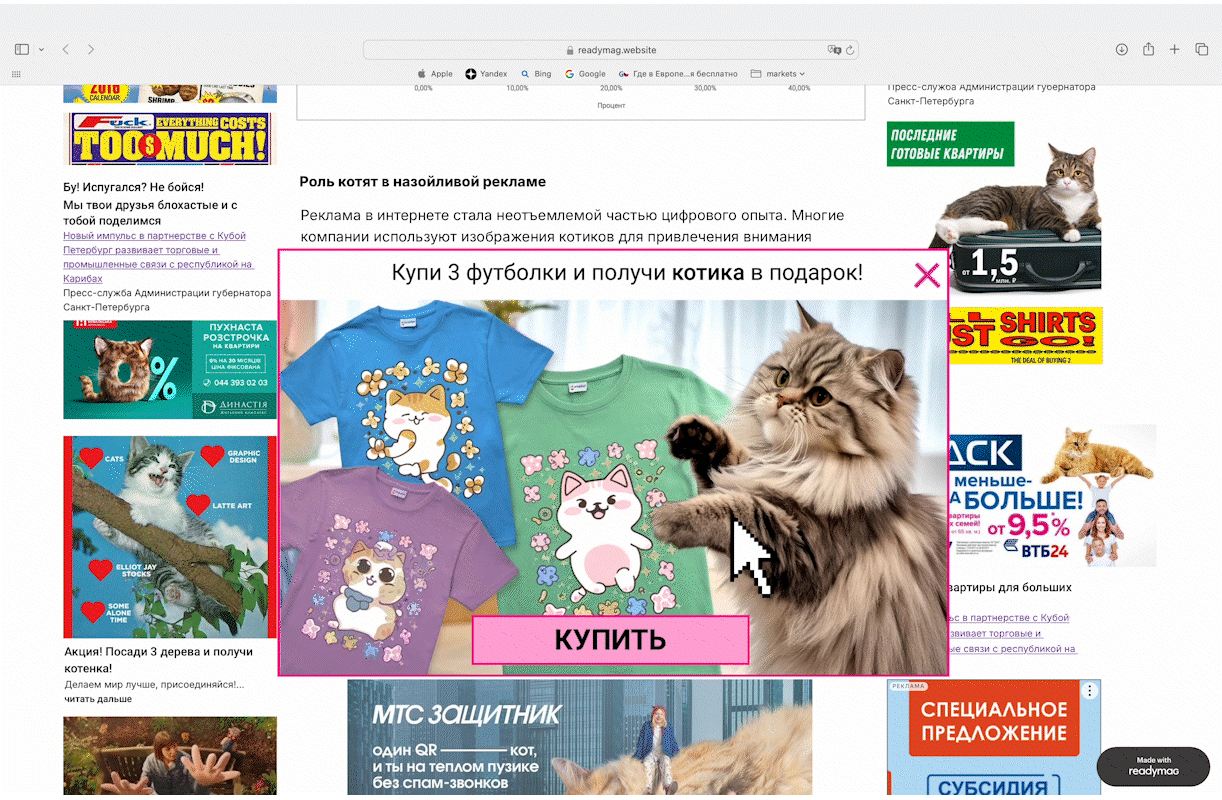Open the Yandex bookmark
The height and width of the screenshot is (800, 1222).
pyautogui.click(x=486, y=74)
